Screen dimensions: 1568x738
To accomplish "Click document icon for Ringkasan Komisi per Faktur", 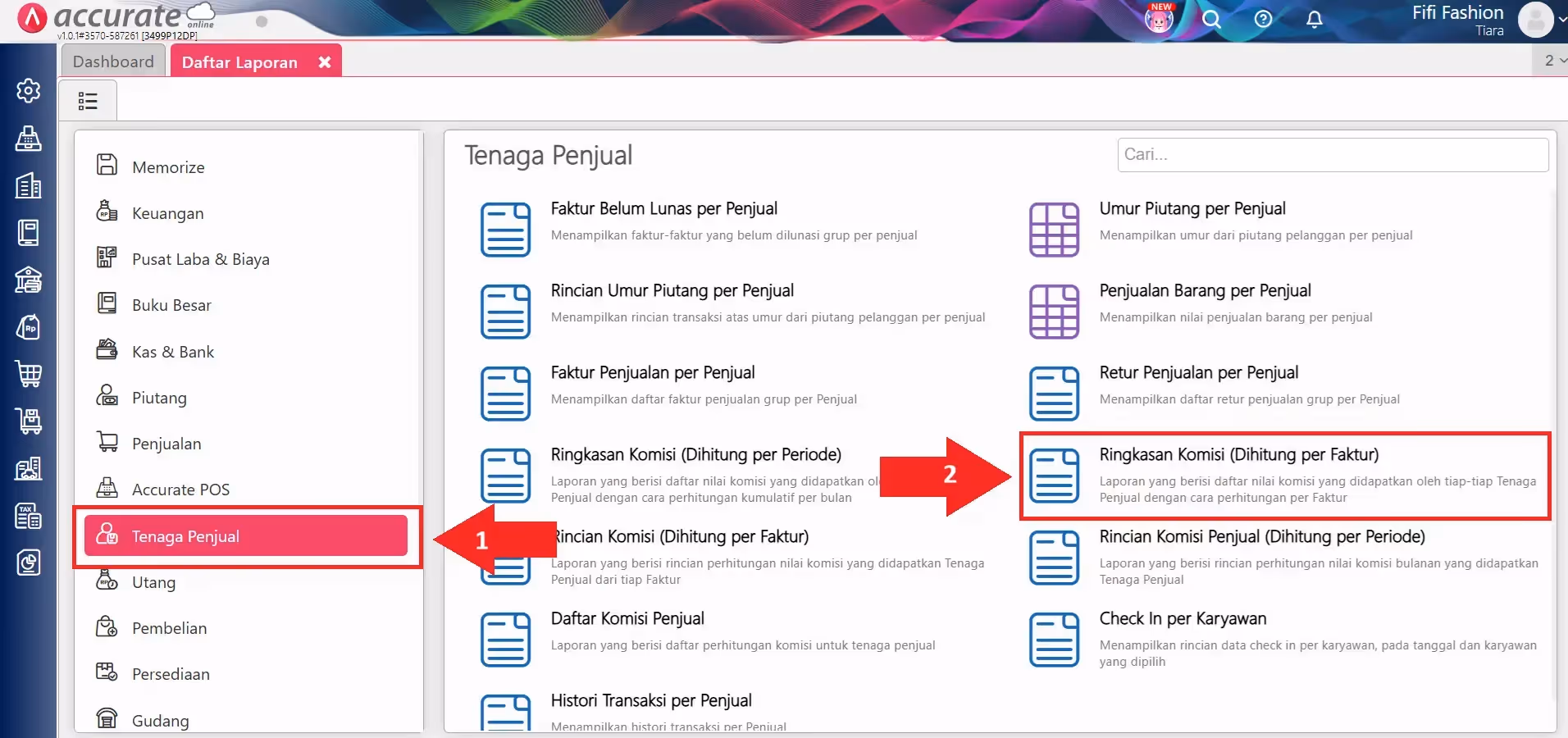I will click(x=1054, y=476).
